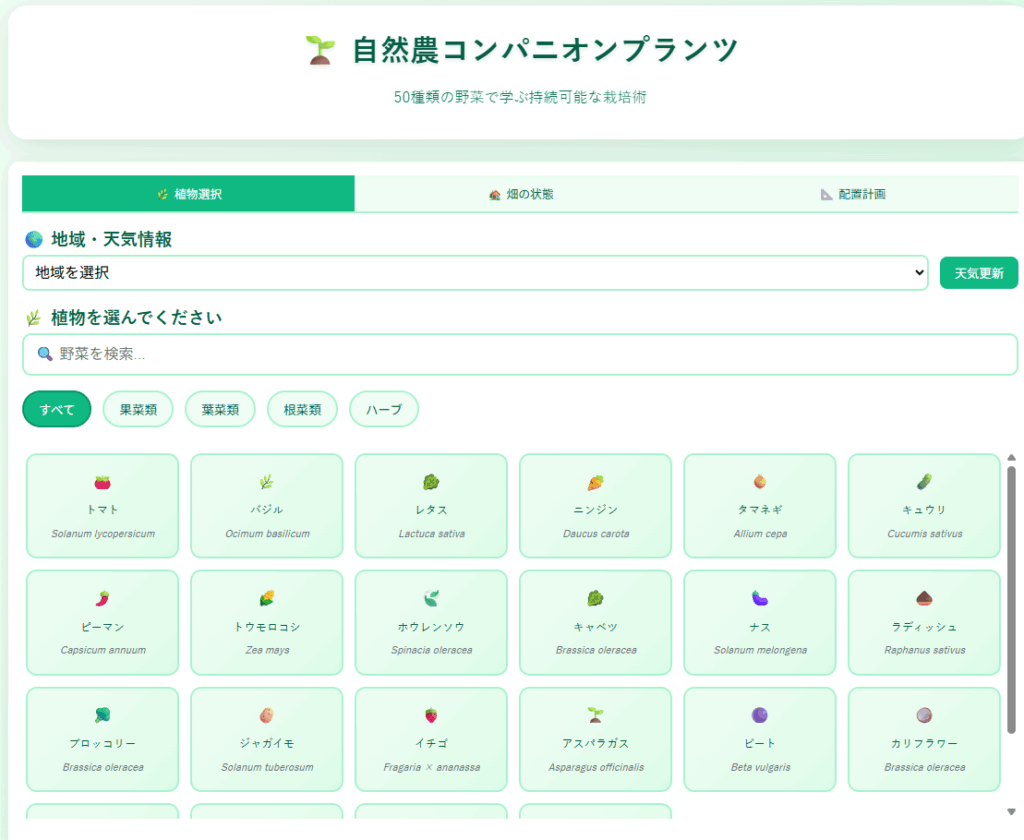Select the 葉菜類 filter button

220,409
